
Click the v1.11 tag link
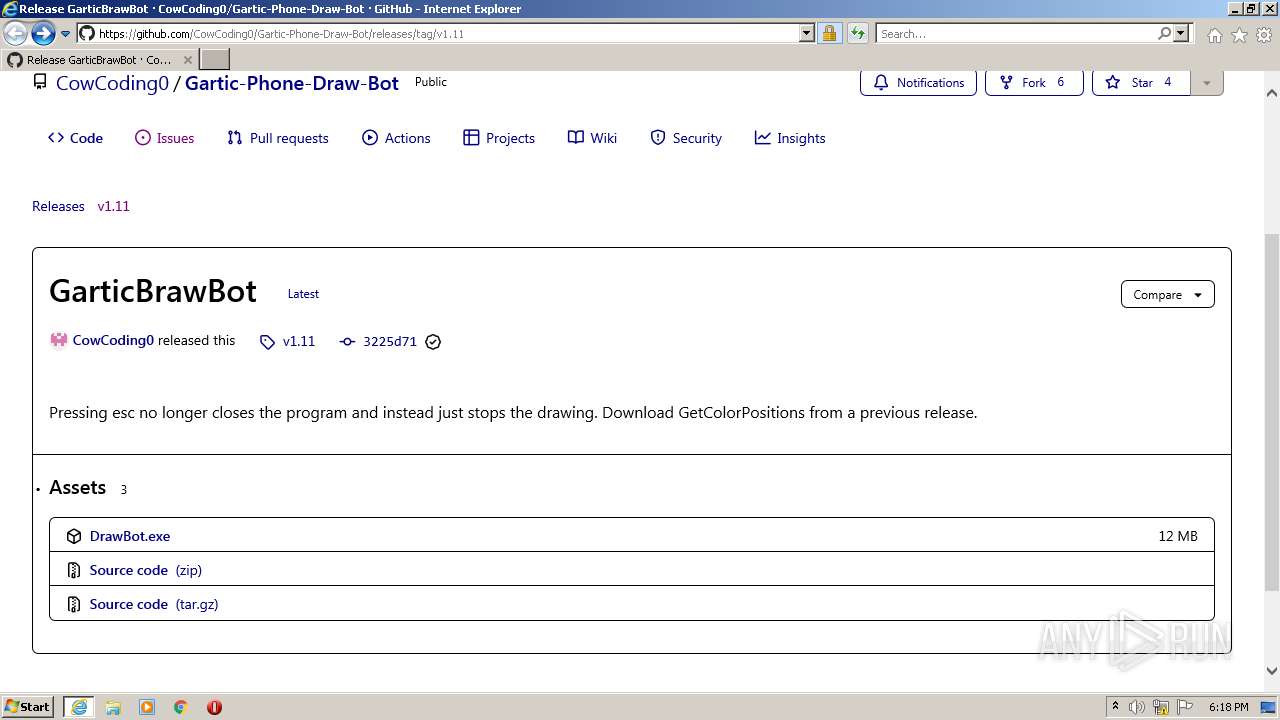(x=287, y=341)
